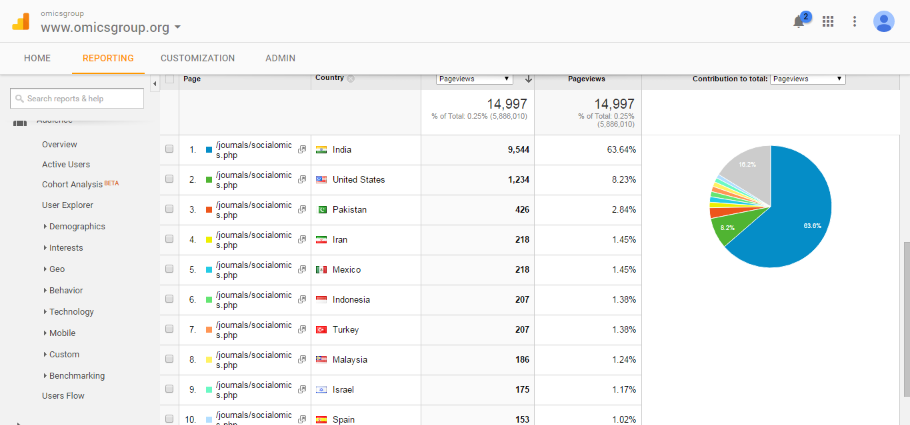This screenshot has width=910, height=425.
Task: Click the India flag icon
Action: (322, 149)
